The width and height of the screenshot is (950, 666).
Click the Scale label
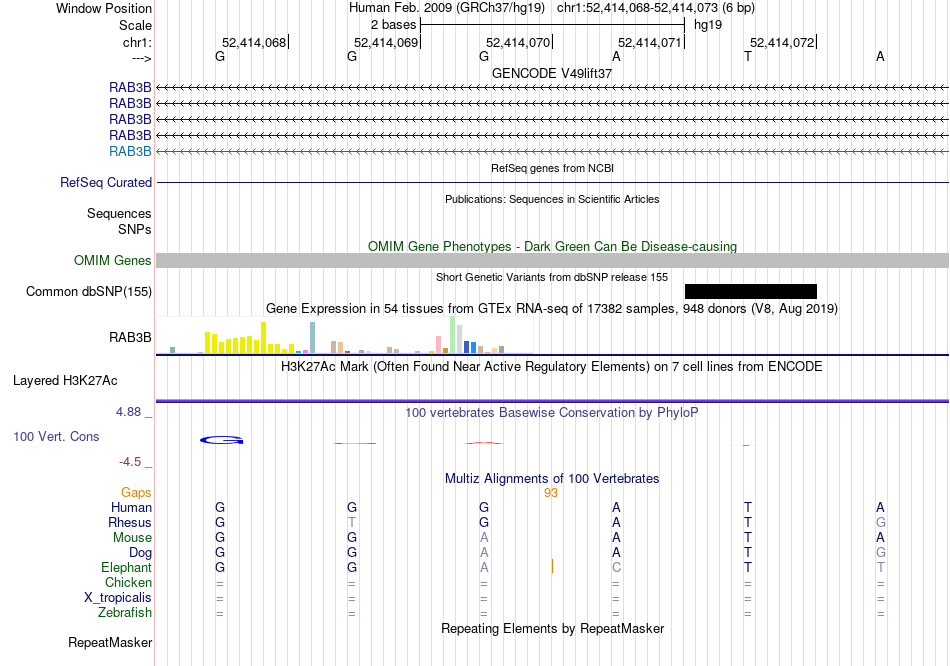(x=135, y=25)
